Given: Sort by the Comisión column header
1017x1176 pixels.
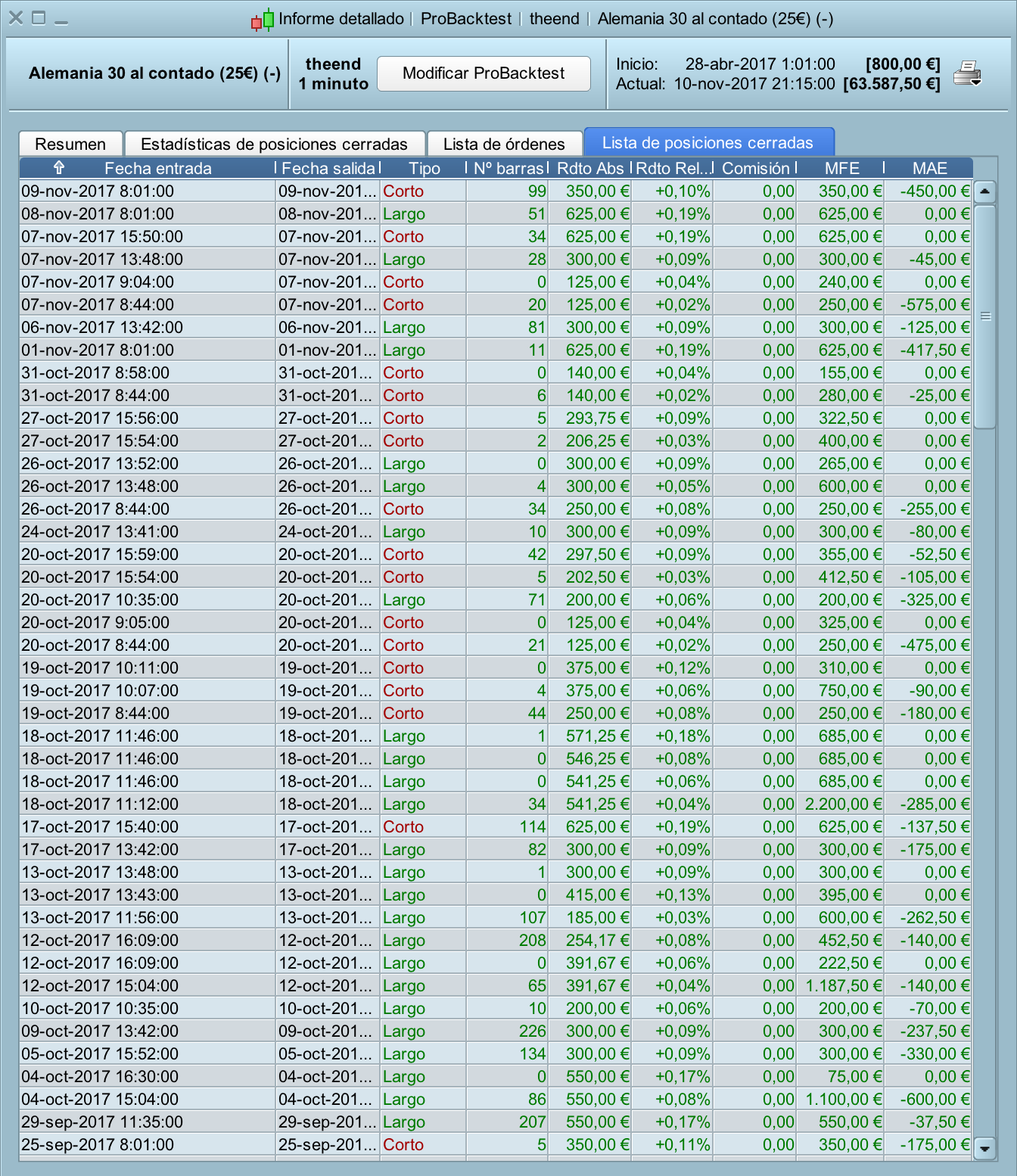Looking at the screenshot, I should click(755, 168).
